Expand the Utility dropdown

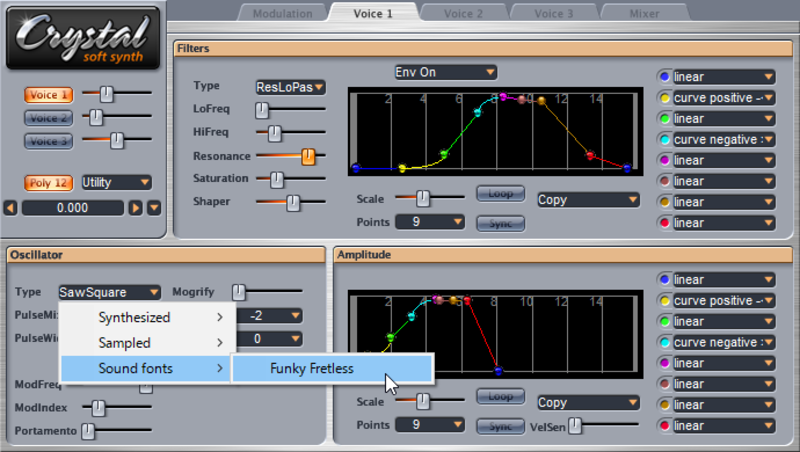coord(116,182)
